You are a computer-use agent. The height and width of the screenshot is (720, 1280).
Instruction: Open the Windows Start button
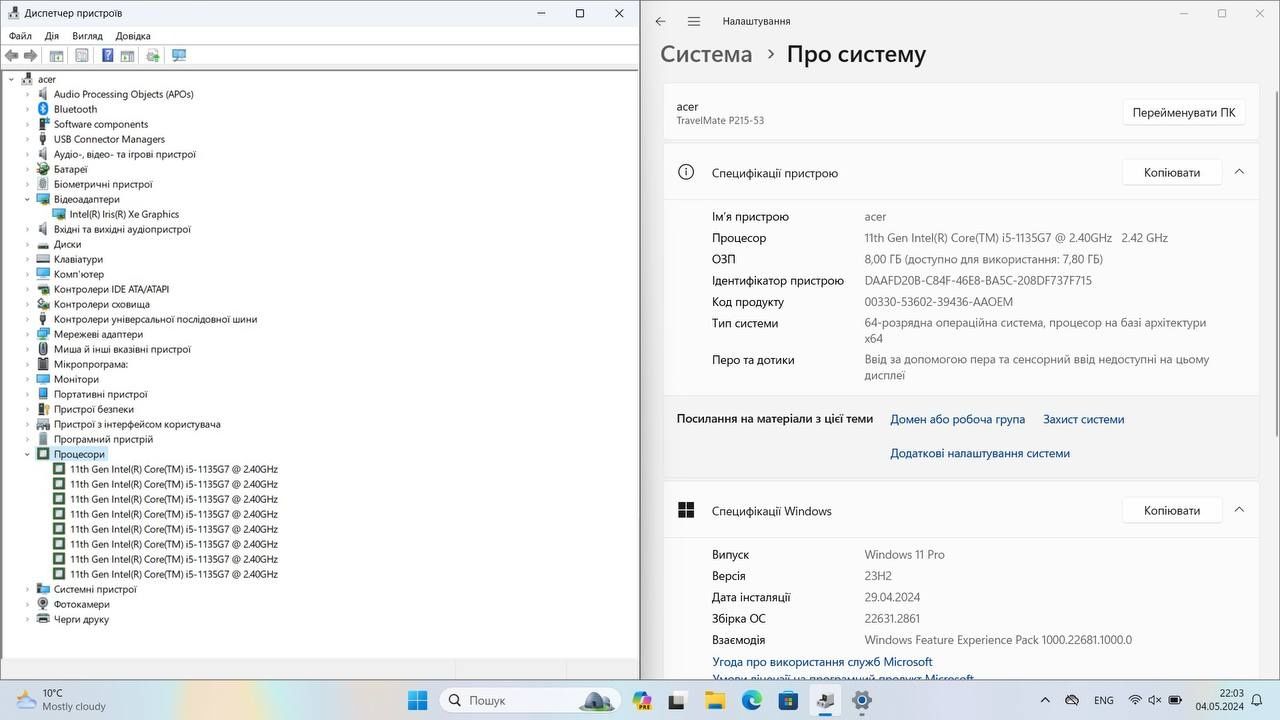(x=418, y=700)
